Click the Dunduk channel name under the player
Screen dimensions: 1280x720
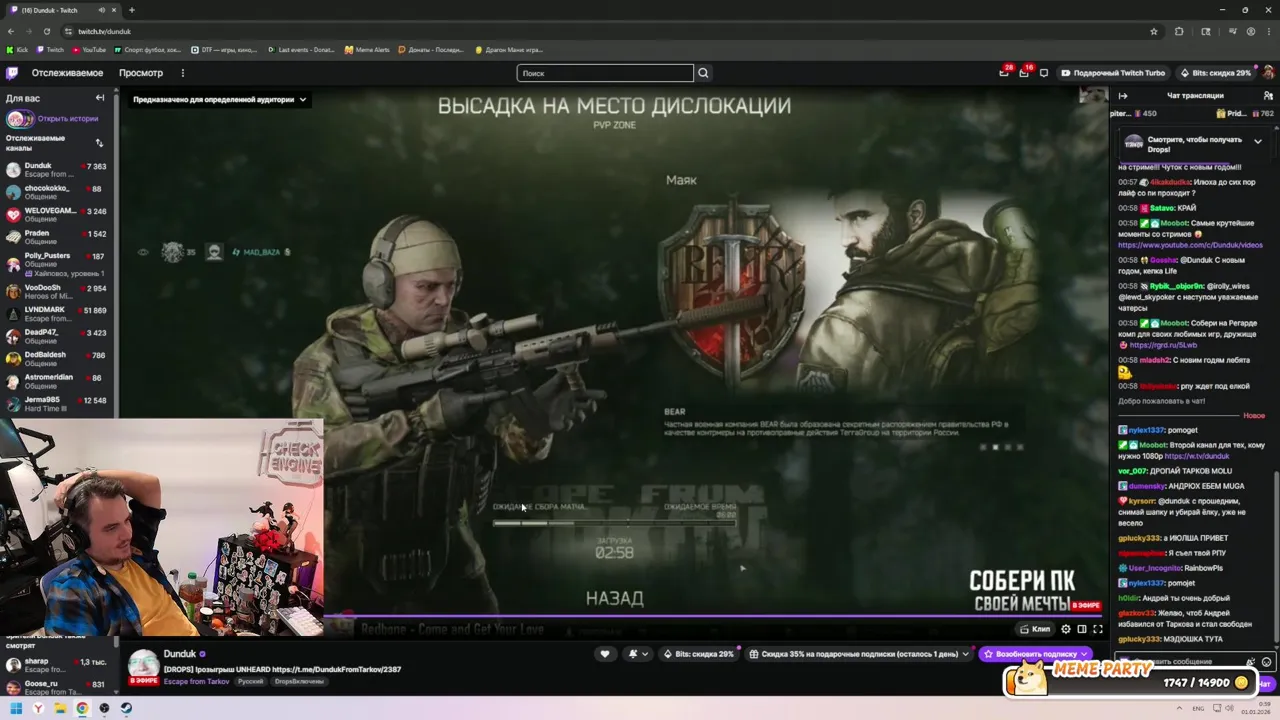point(180,654)
